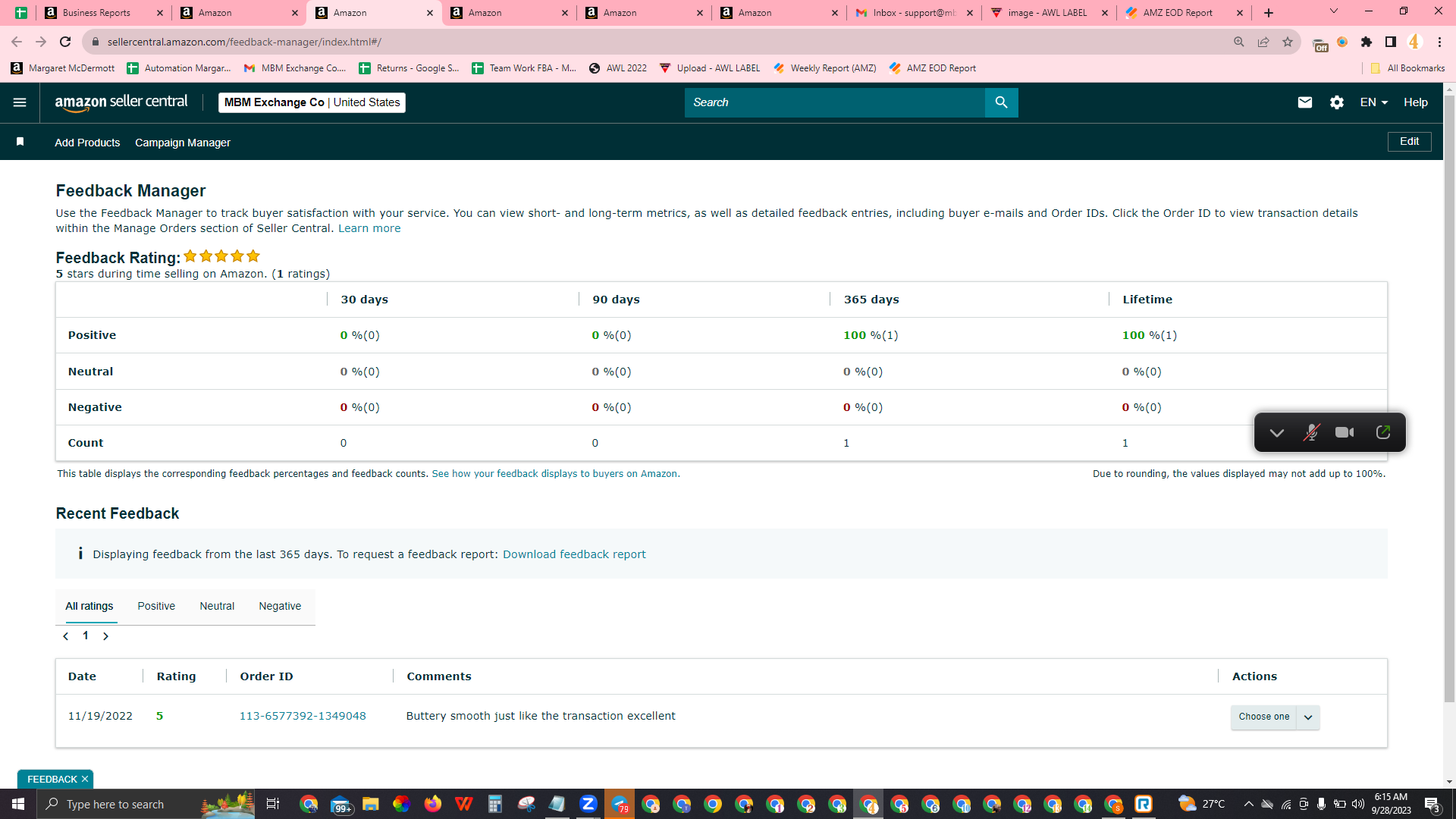Viewport: 1456px width, 819px height.
Task: Open the EN language dropdown
Action: click(1373, 102)
